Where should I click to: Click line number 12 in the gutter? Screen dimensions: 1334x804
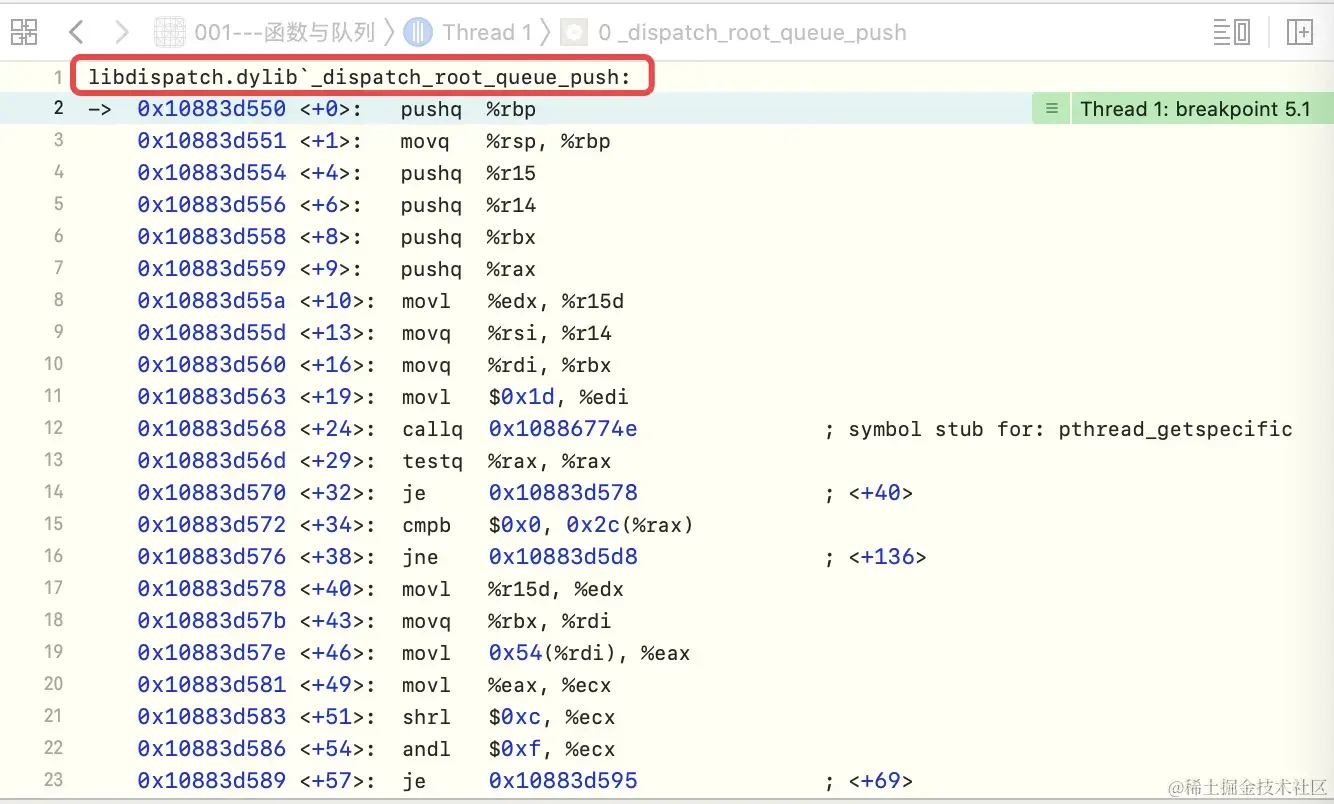click(53, 428)
